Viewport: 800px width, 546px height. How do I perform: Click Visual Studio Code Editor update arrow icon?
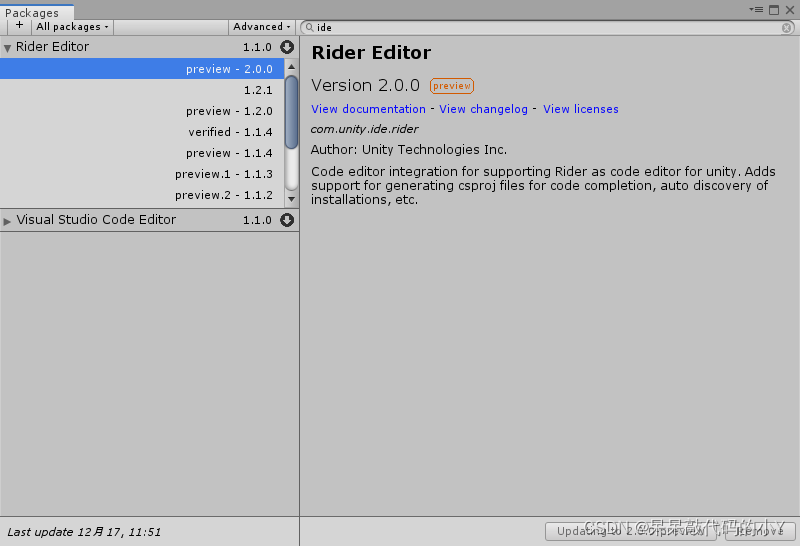pyautogui.click(x=287, y=220)
